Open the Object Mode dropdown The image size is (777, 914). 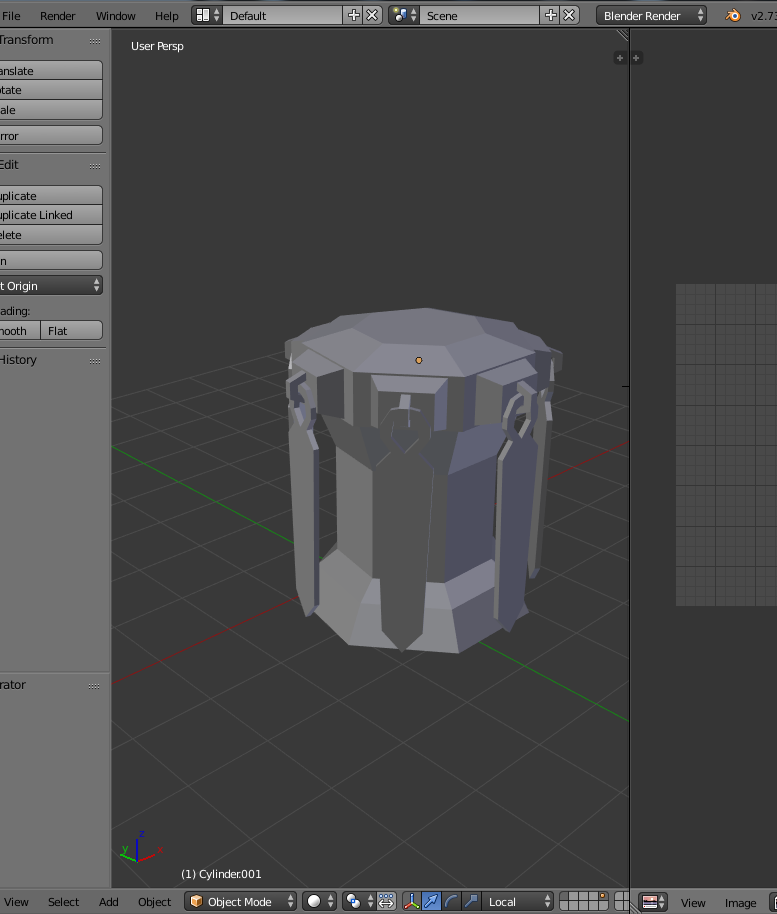(241, 901)
